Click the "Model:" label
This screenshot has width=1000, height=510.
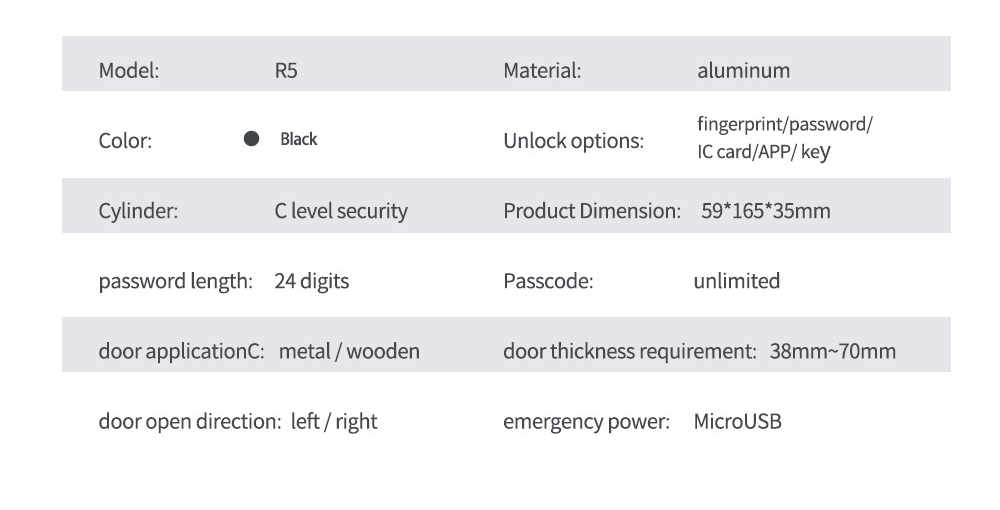[129, 70]
